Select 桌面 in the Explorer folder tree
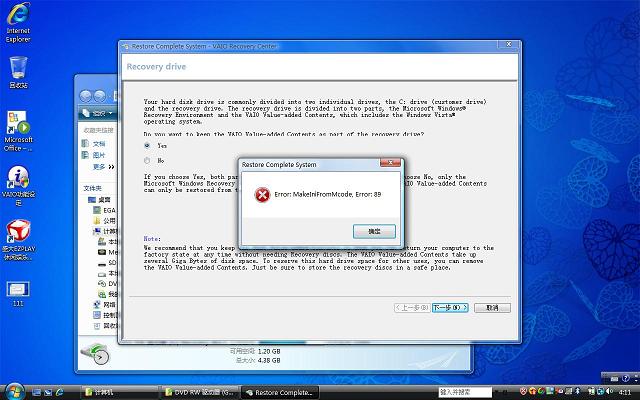Image resolution: width=640 pixels, height=400 pixels. point(100,200)
